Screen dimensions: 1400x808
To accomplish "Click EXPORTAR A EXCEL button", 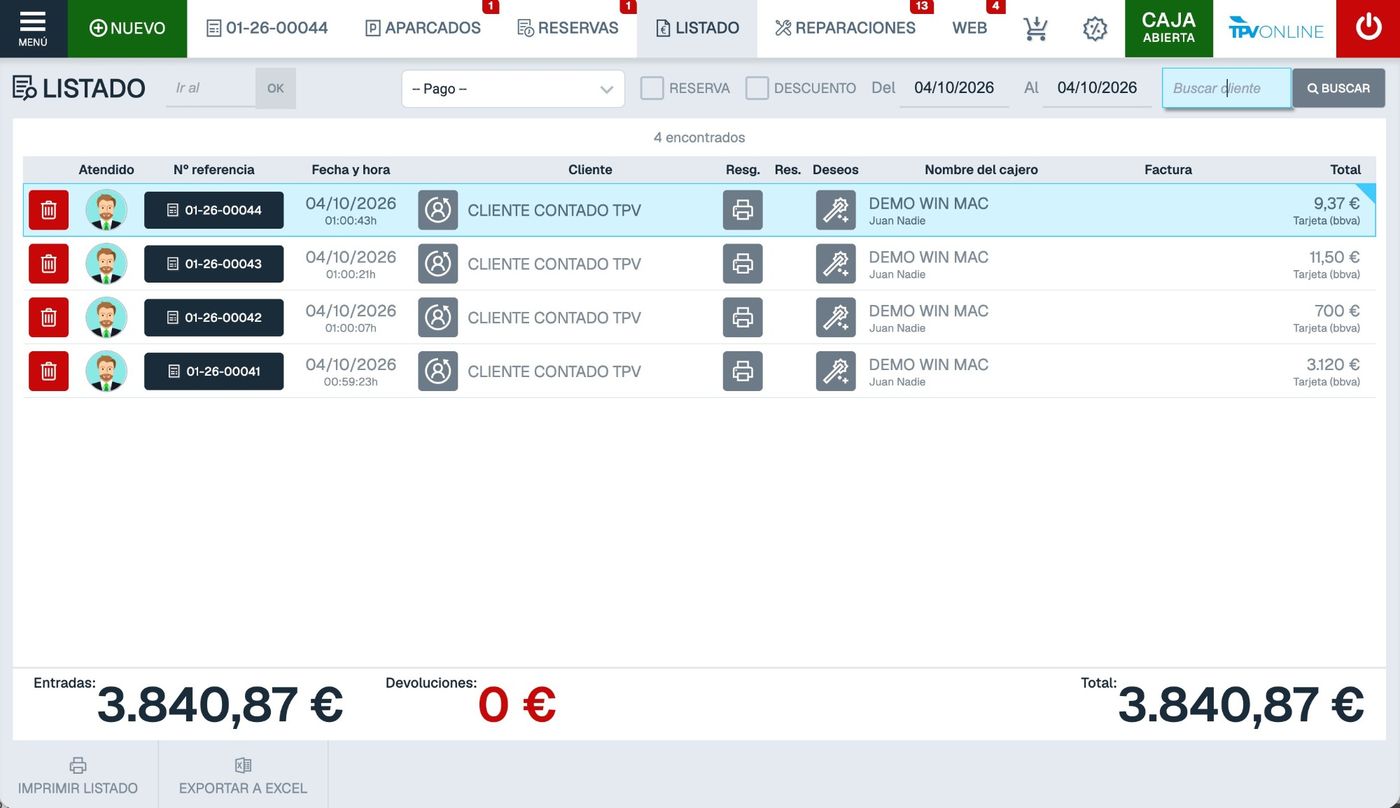I will (243, 776).
